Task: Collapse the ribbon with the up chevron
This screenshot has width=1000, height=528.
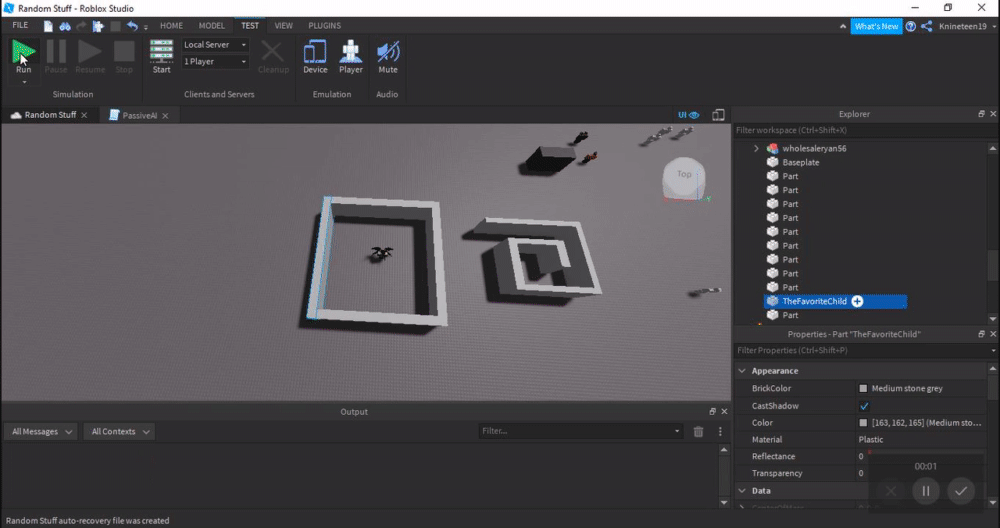Action: click(842, 26)
